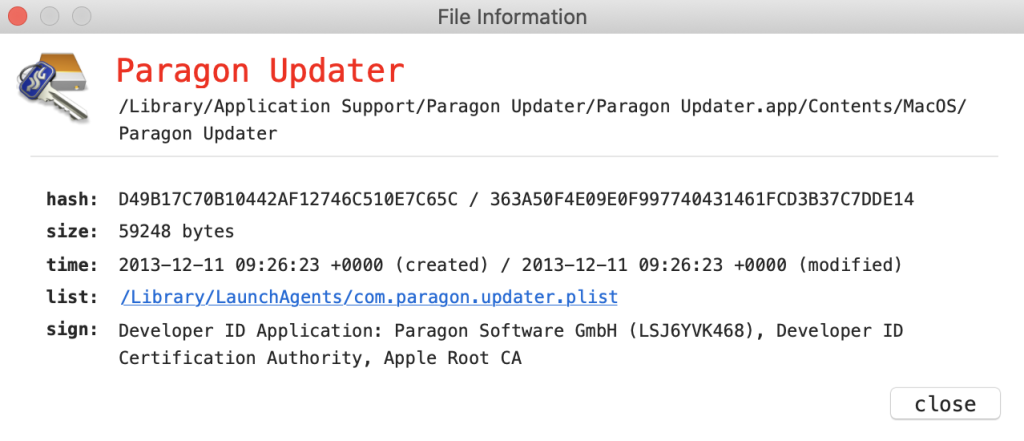1024x441 pixels.
Task: Click the green zoom window button
Action: coord(82,17)
